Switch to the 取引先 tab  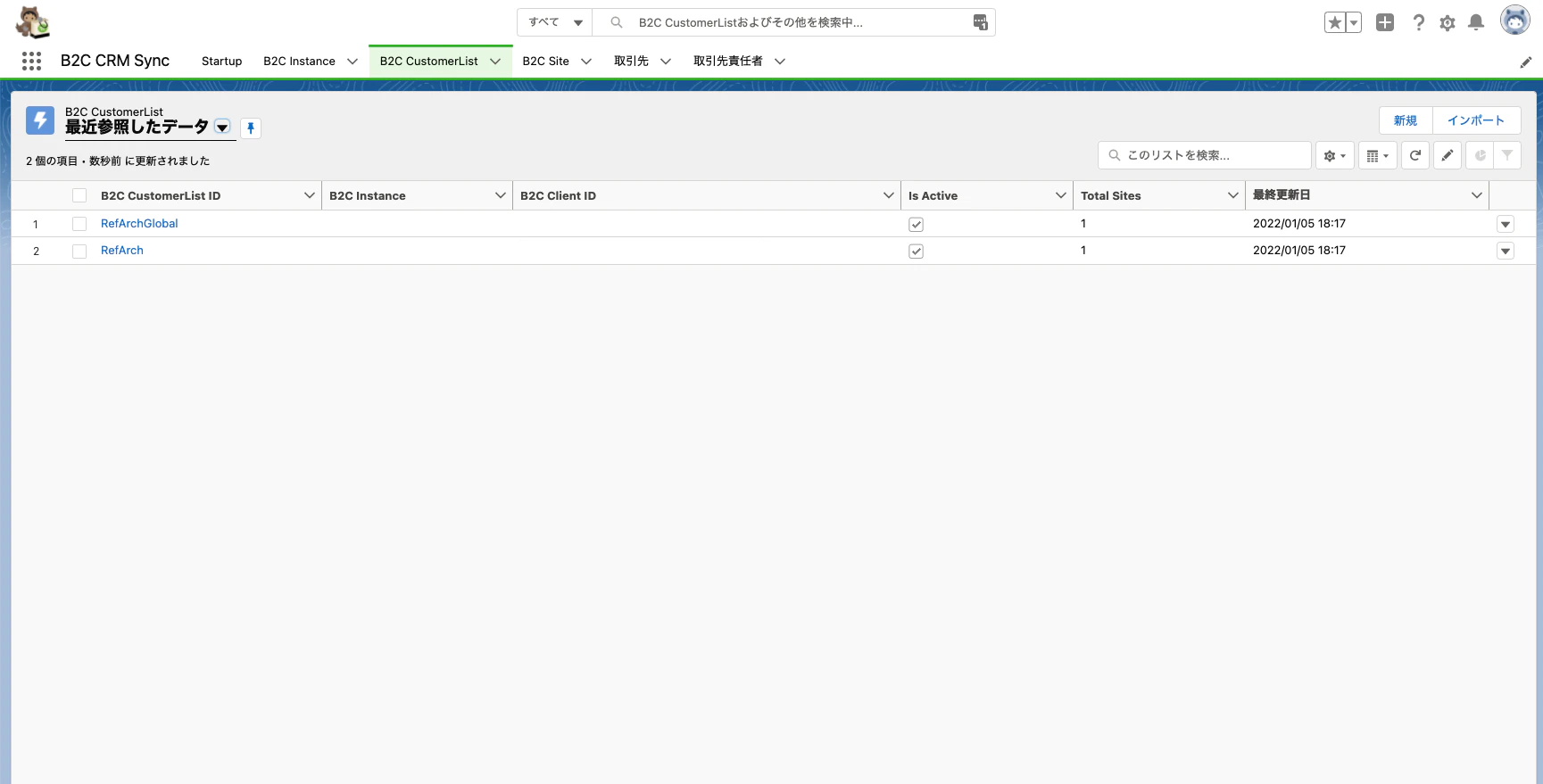(x=631, y=62)
